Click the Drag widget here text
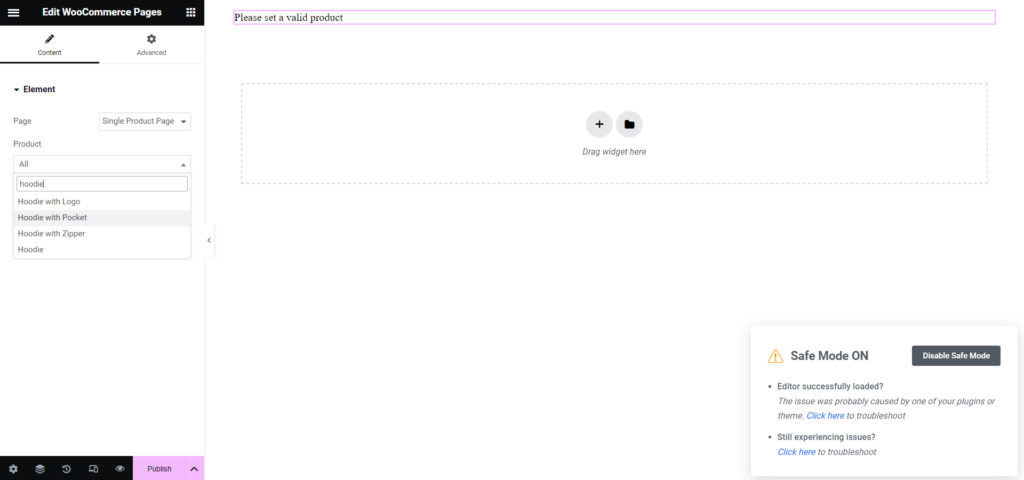1024x480 pixels. pyautogui.click(x=614, y=152)
